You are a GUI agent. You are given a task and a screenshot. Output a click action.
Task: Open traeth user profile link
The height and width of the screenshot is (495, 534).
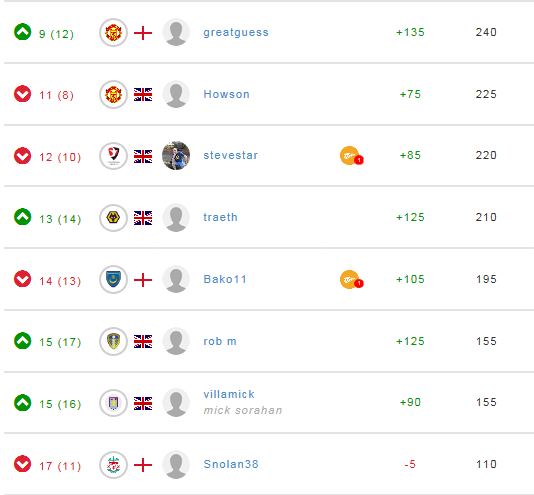tap(220, 218)
